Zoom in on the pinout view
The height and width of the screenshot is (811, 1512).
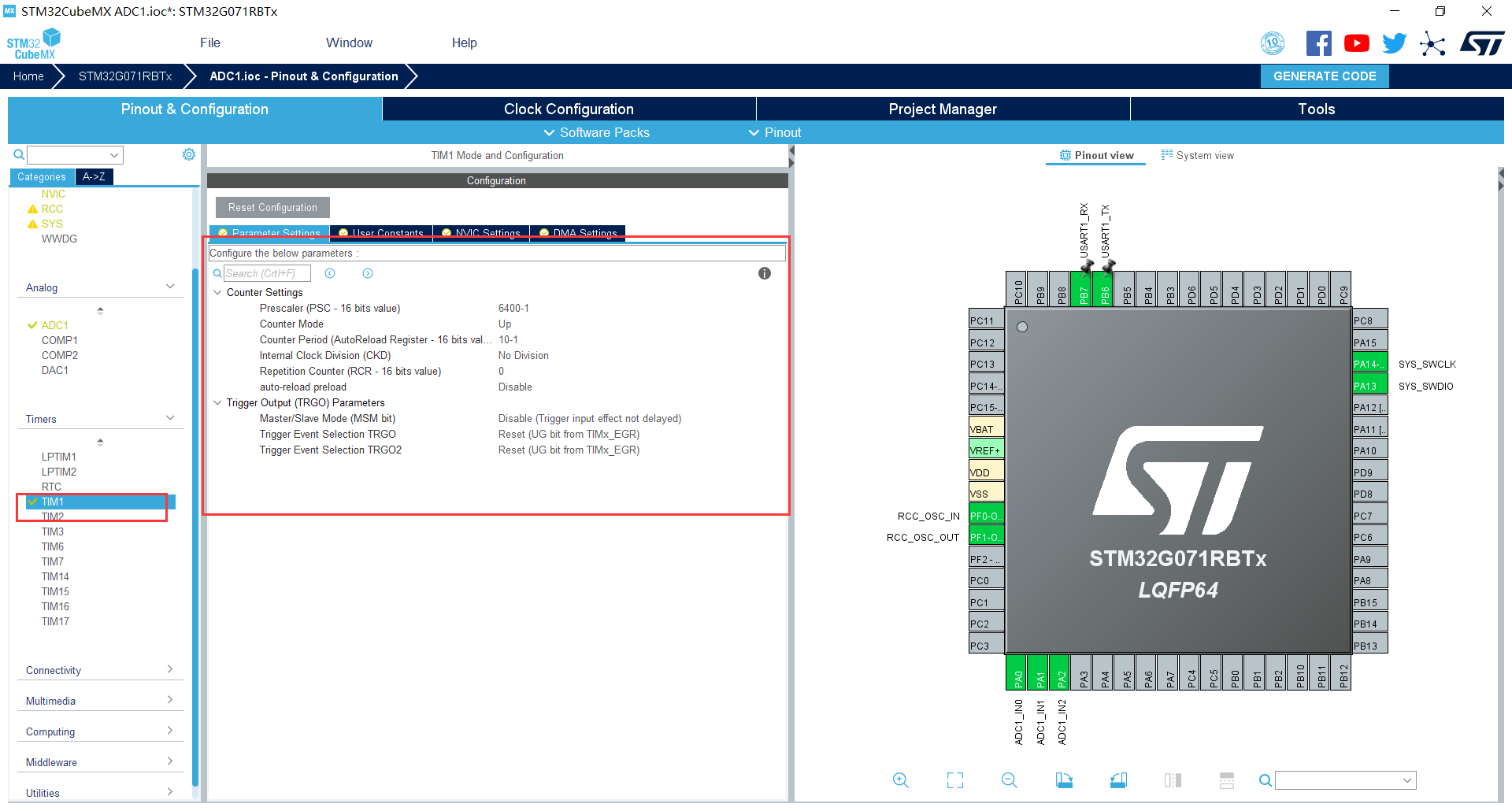(x=900, y=780)
